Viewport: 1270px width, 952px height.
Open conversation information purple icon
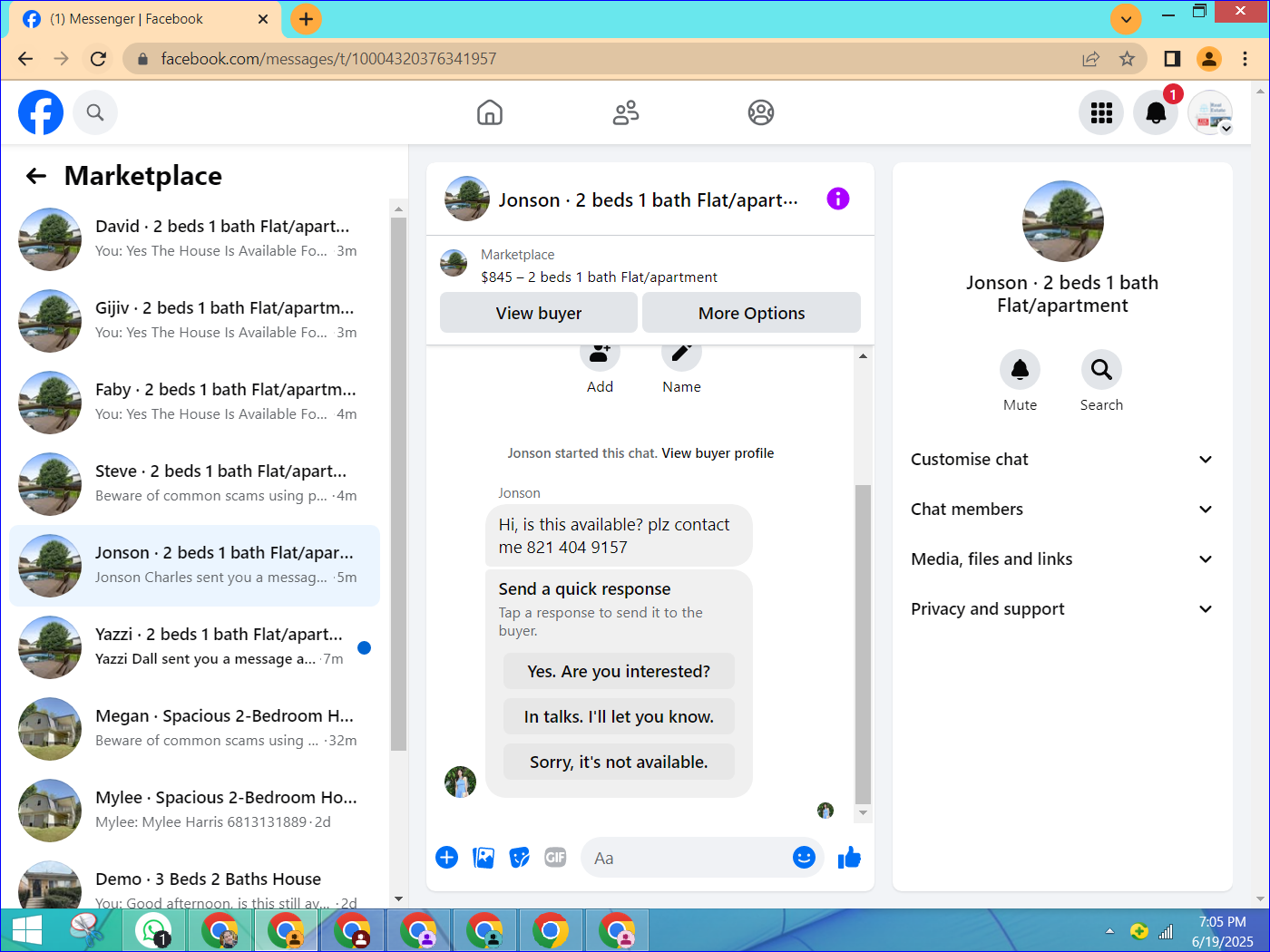tap(838, 199)
